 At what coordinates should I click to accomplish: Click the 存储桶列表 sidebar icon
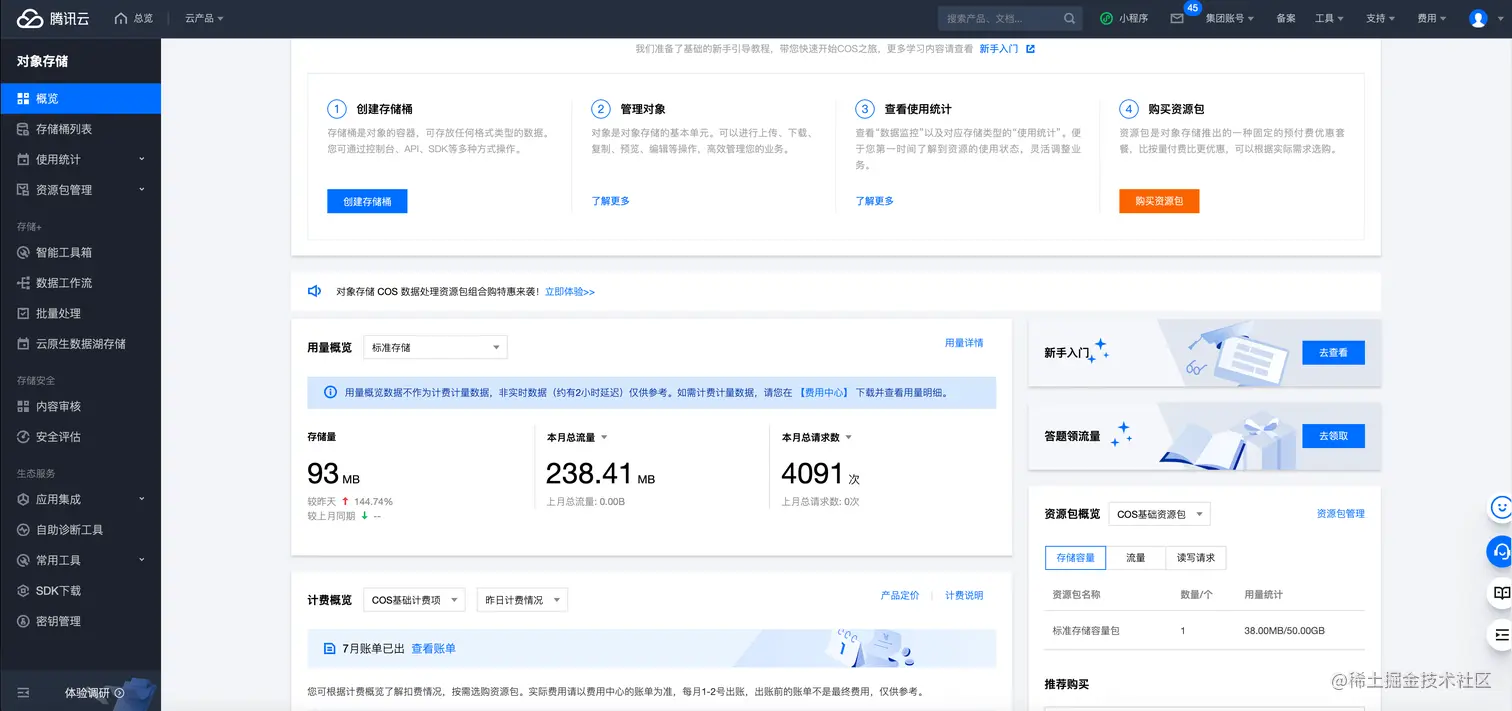click(x=24, y=129)
